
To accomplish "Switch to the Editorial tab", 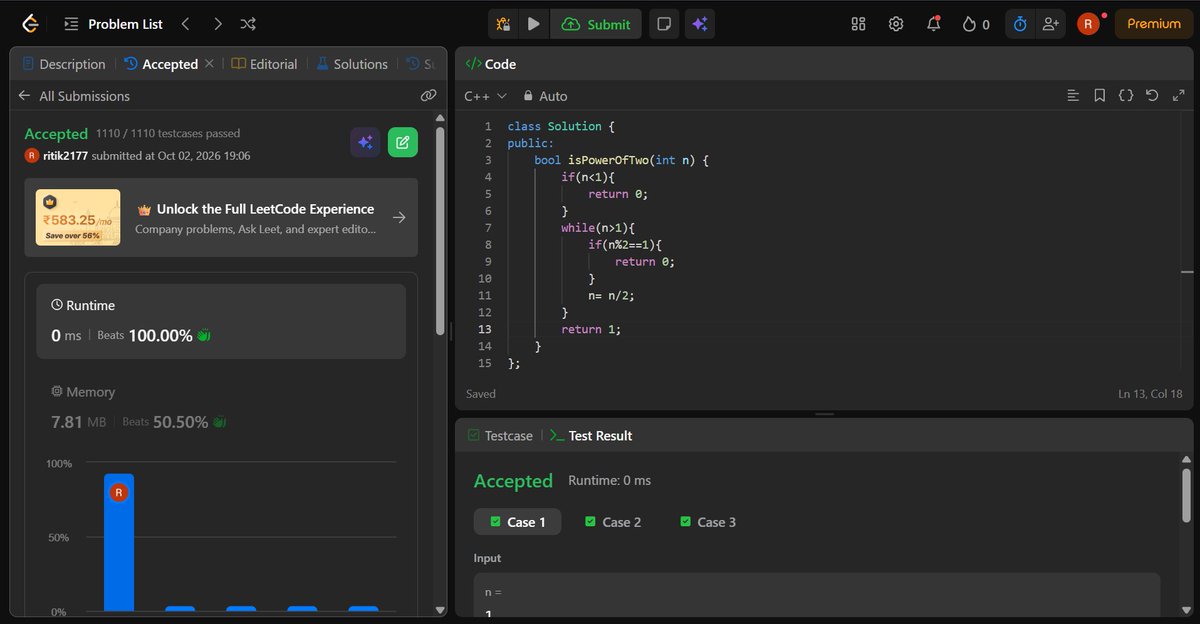I will click(264, 64).
